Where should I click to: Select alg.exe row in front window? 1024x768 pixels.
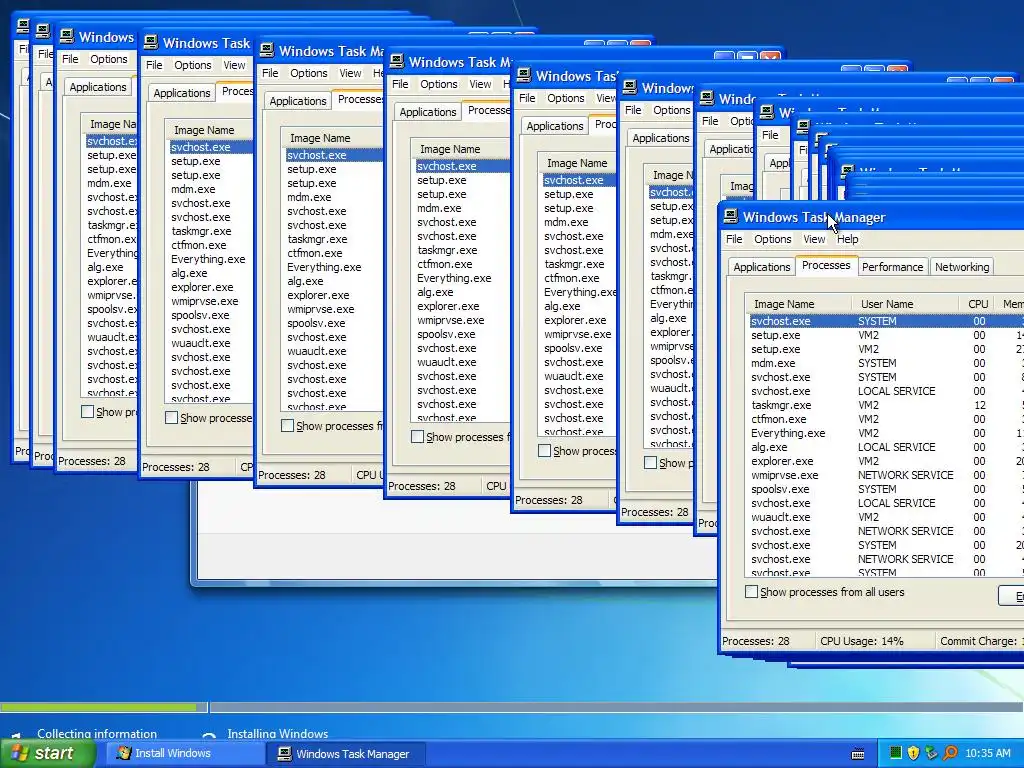click(885, 447)
